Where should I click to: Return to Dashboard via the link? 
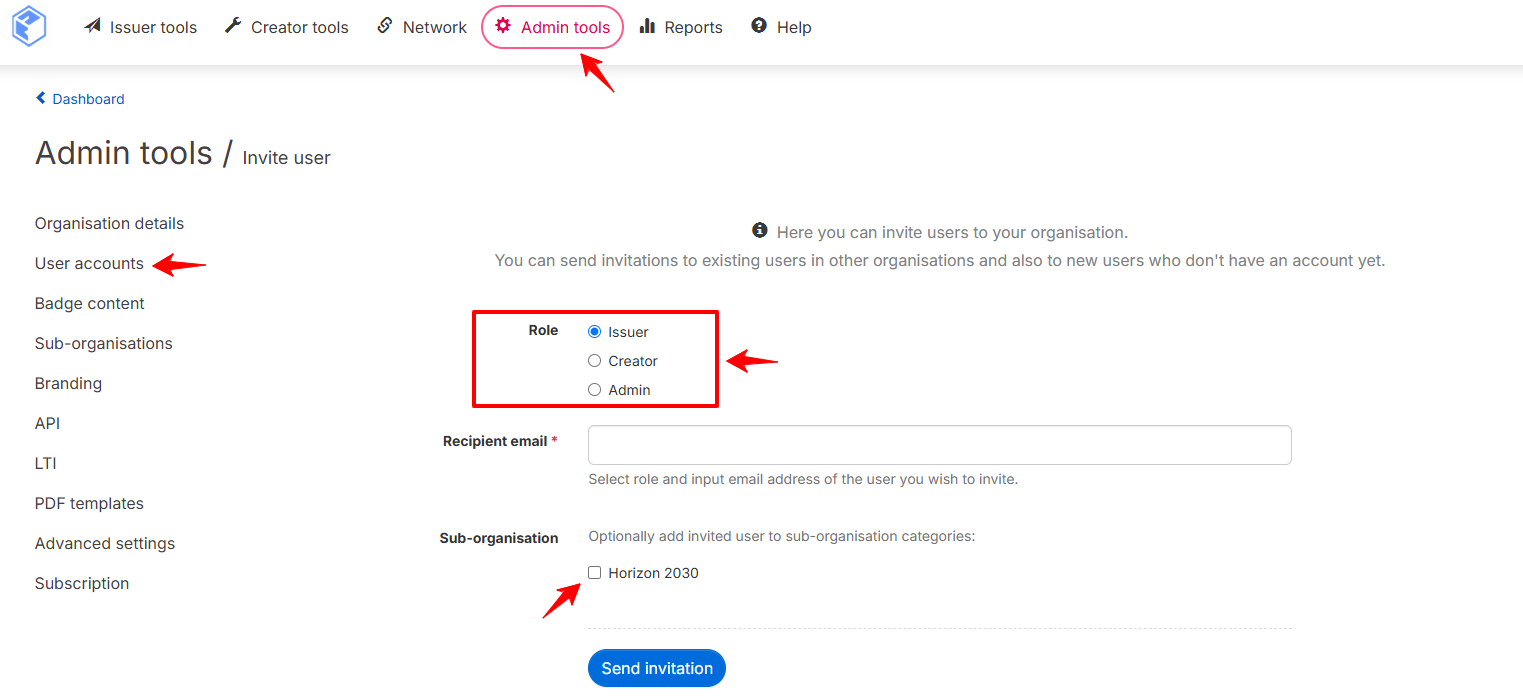[88, 99]
